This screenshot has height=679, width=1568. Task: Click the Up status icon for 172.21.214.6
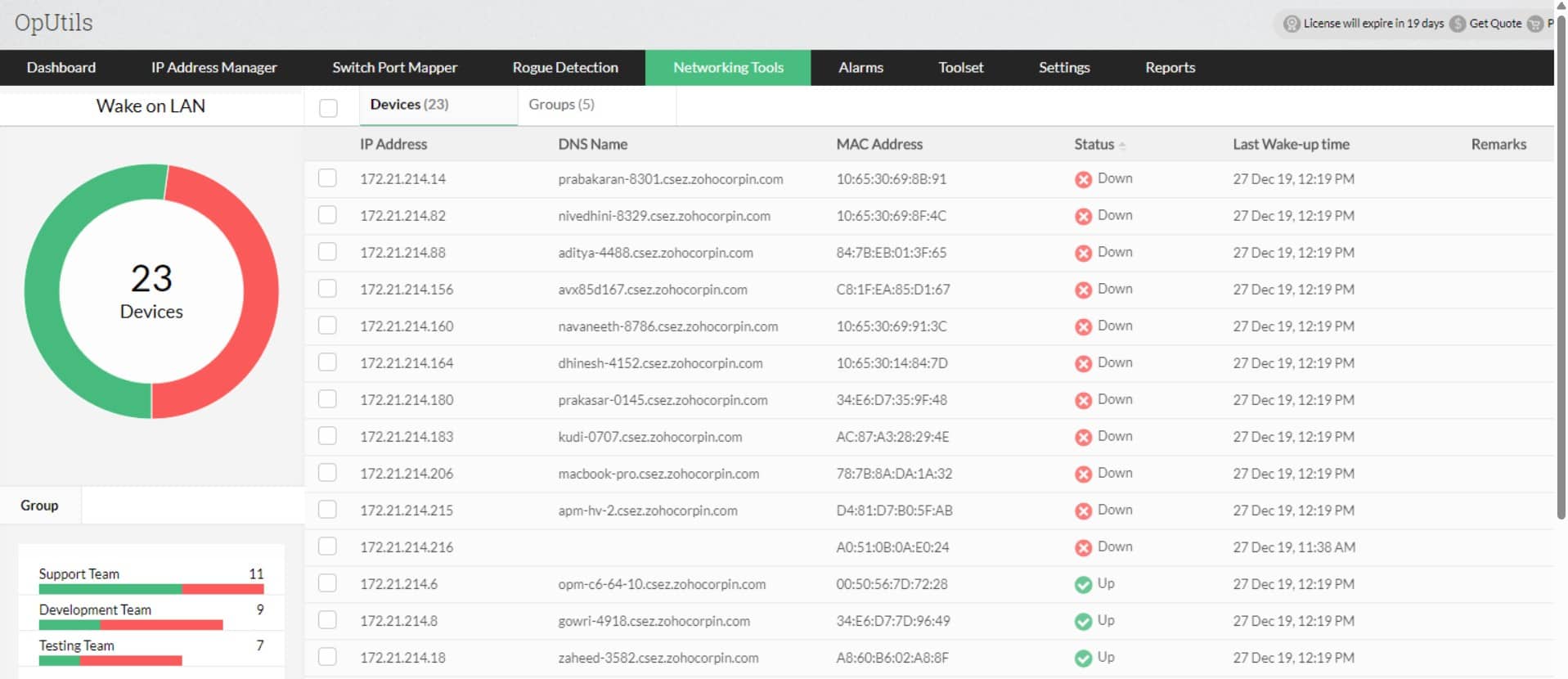tap(1083, 584)
